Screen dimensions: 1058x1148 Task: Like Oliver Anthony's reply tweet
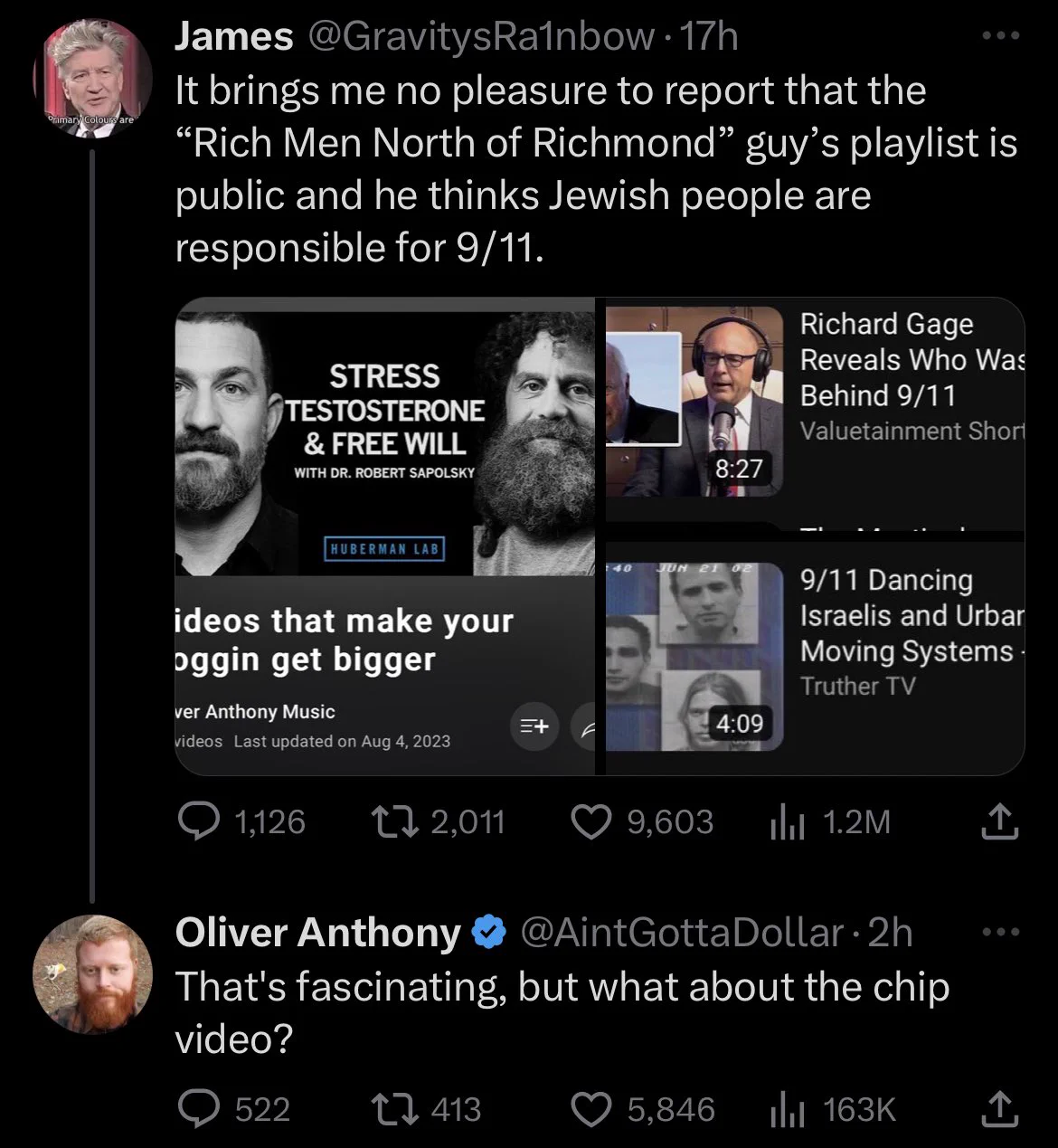pyautogui.click(x=592, y=1109)
